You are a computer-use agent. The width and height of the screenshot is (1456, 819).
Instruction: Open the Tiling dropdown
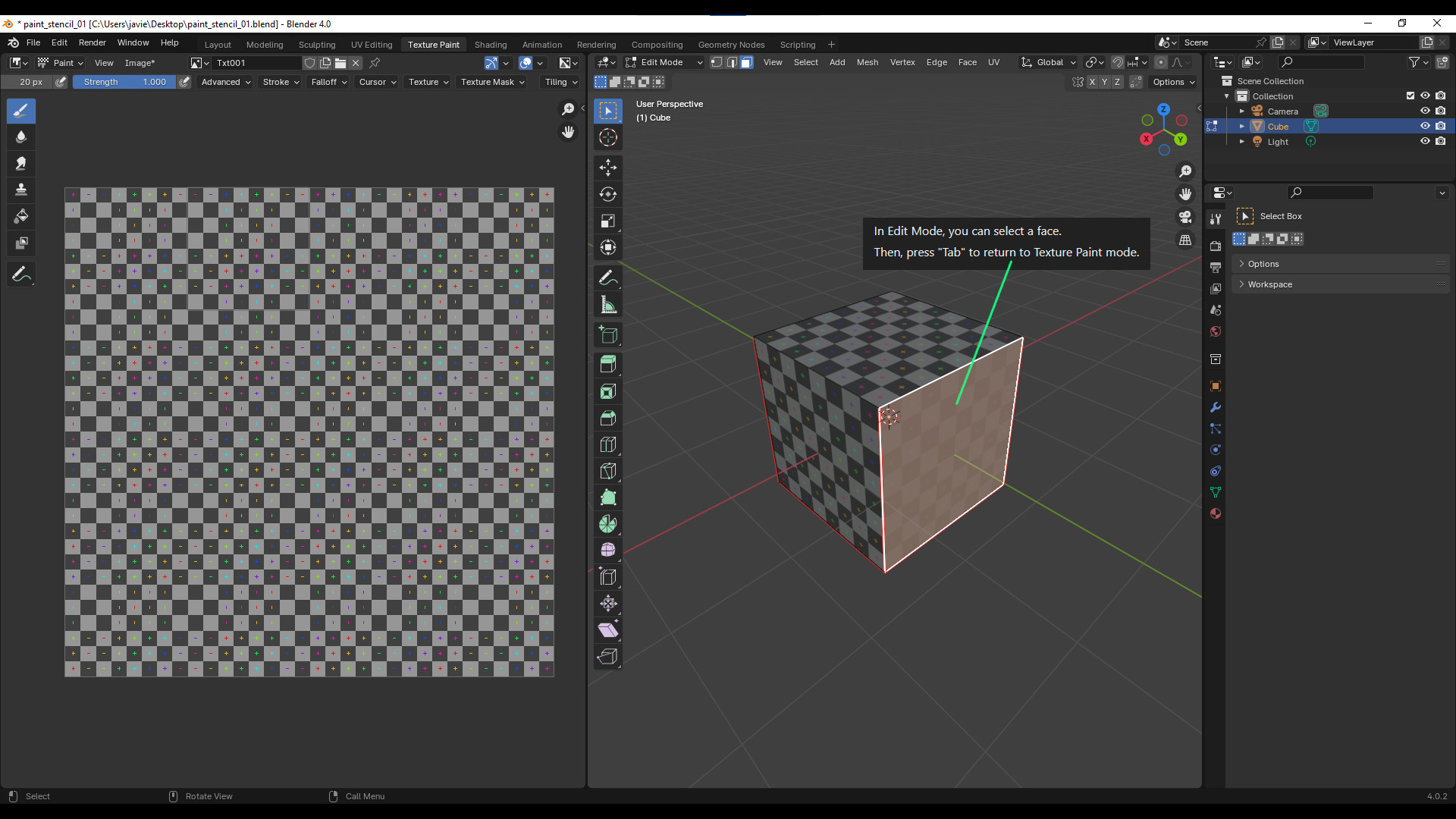(x=560, y=82)
